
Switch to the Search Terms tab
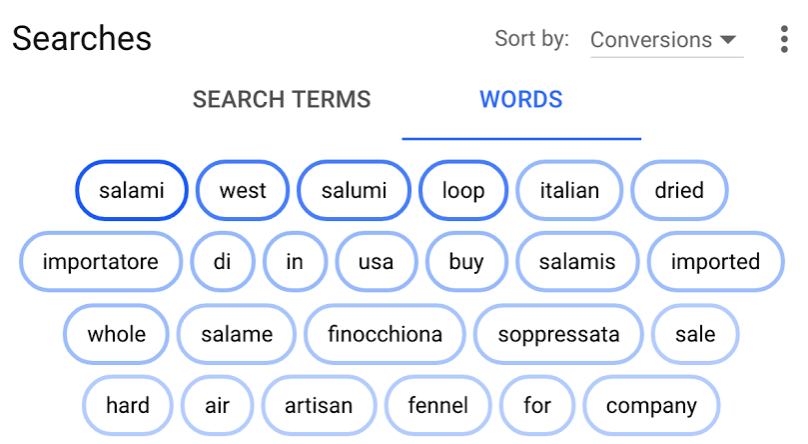[281, 99]
